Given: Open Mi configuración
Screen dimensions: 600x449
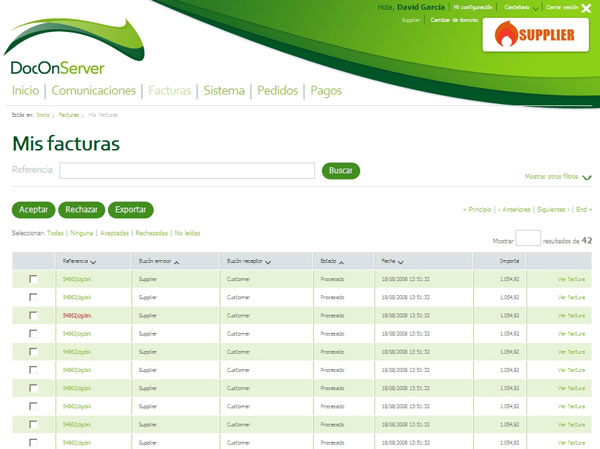Looking at the screenshot, I should (473, 7).
